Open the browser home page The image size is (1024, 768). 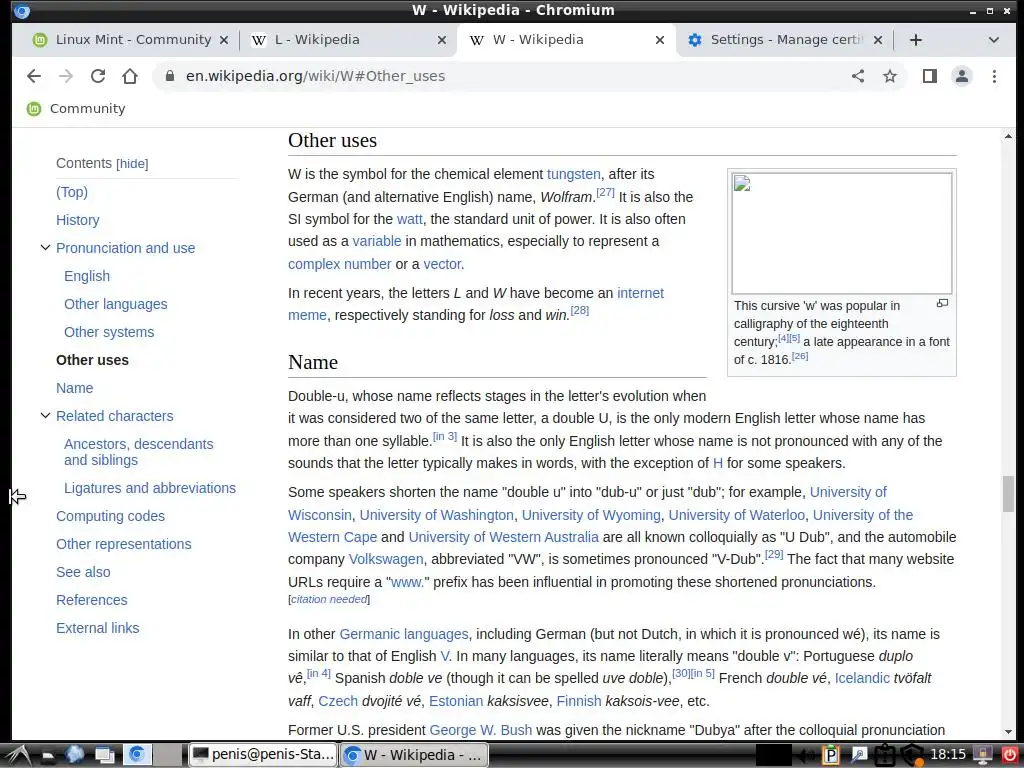(x=130, y=76)
